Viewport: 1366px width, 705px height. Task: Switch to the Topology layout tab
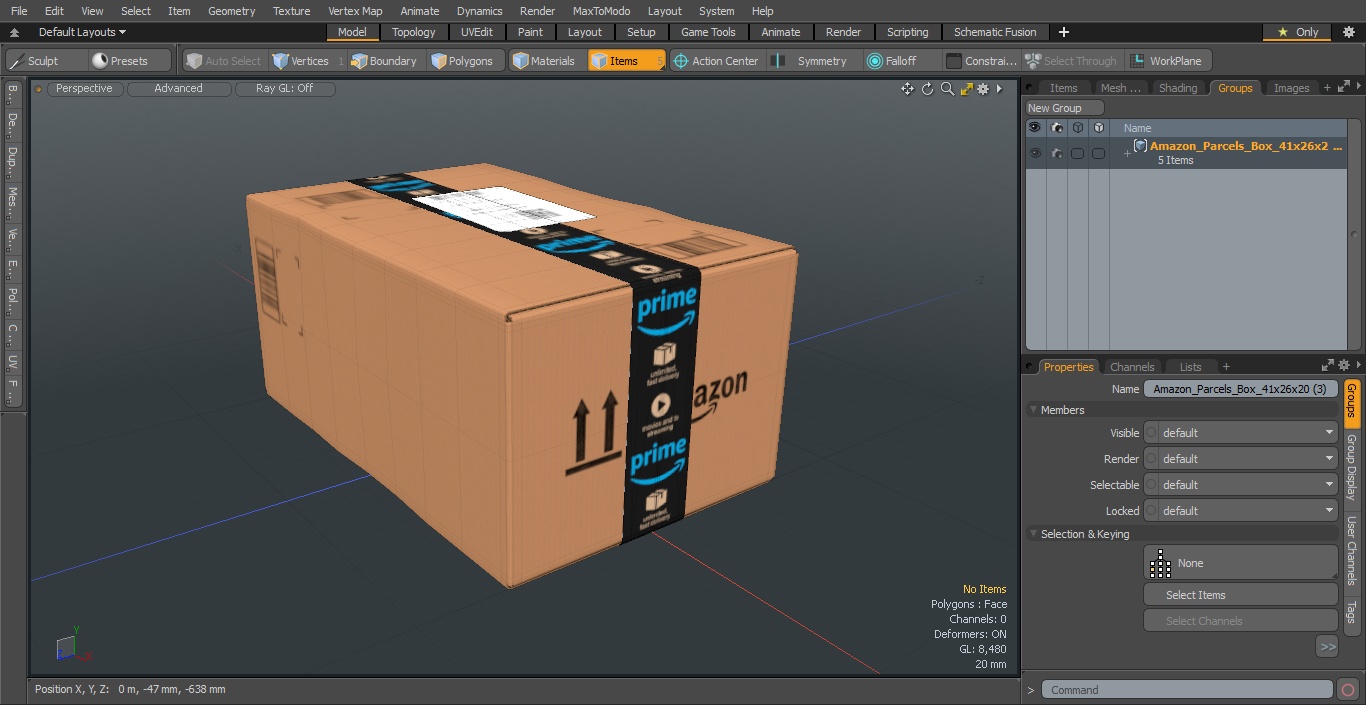click(x=413, y=32)
